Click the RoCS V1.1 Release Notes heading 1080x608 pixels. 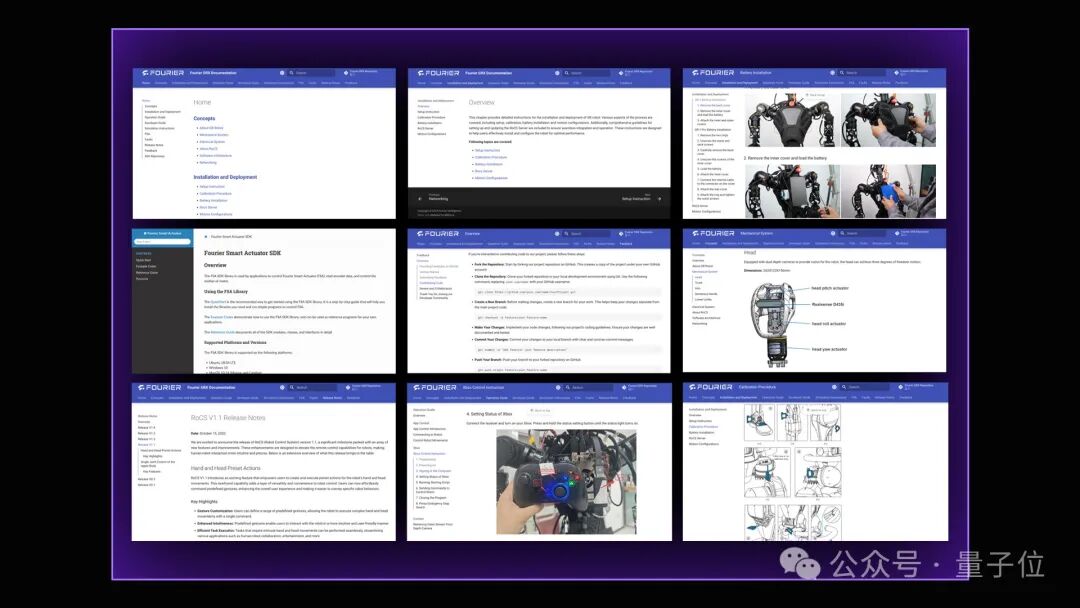(227, 418)
